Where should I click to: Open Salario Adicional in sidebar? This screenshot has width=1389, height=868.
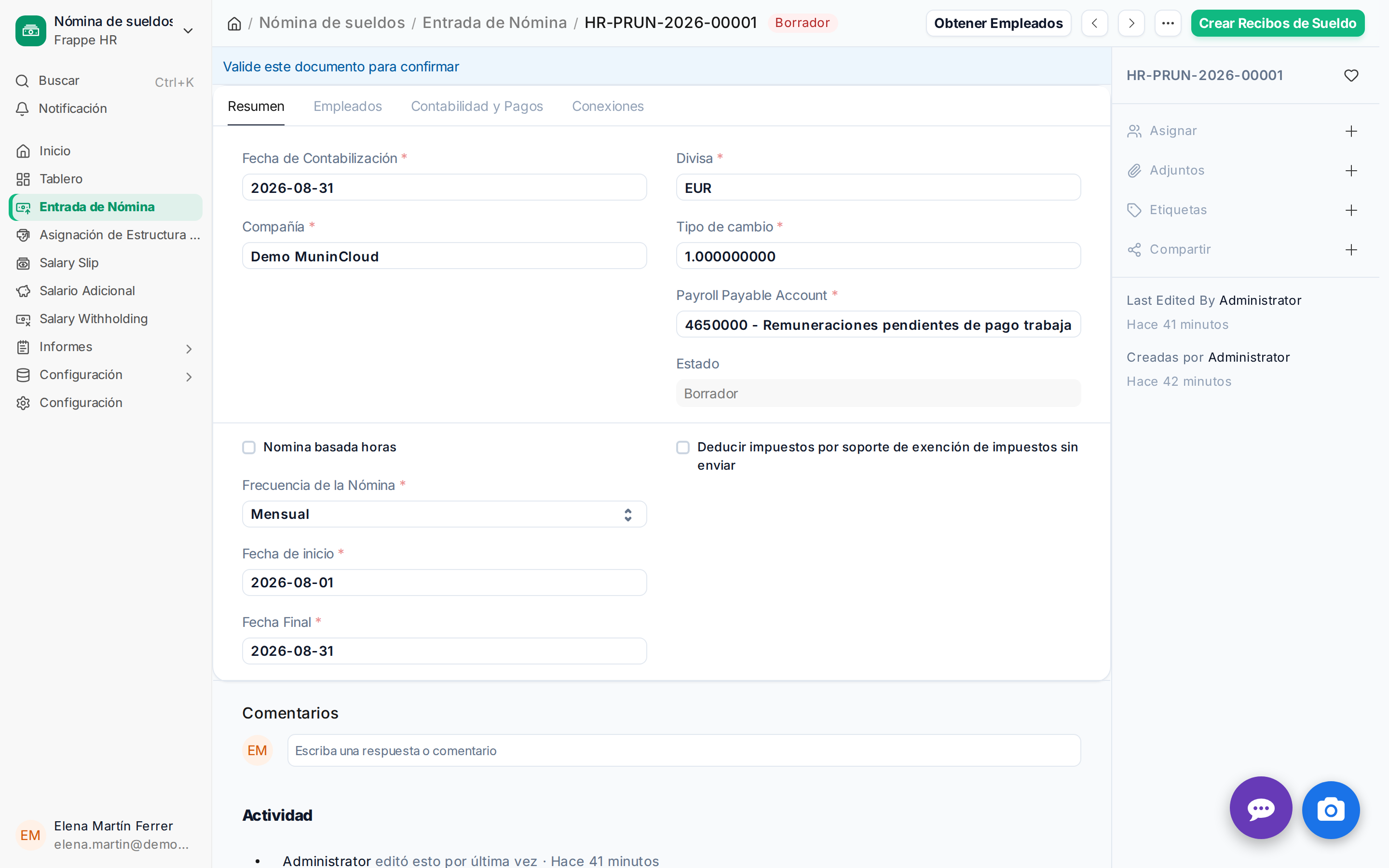pyautogui.click(x=106, y=291)
